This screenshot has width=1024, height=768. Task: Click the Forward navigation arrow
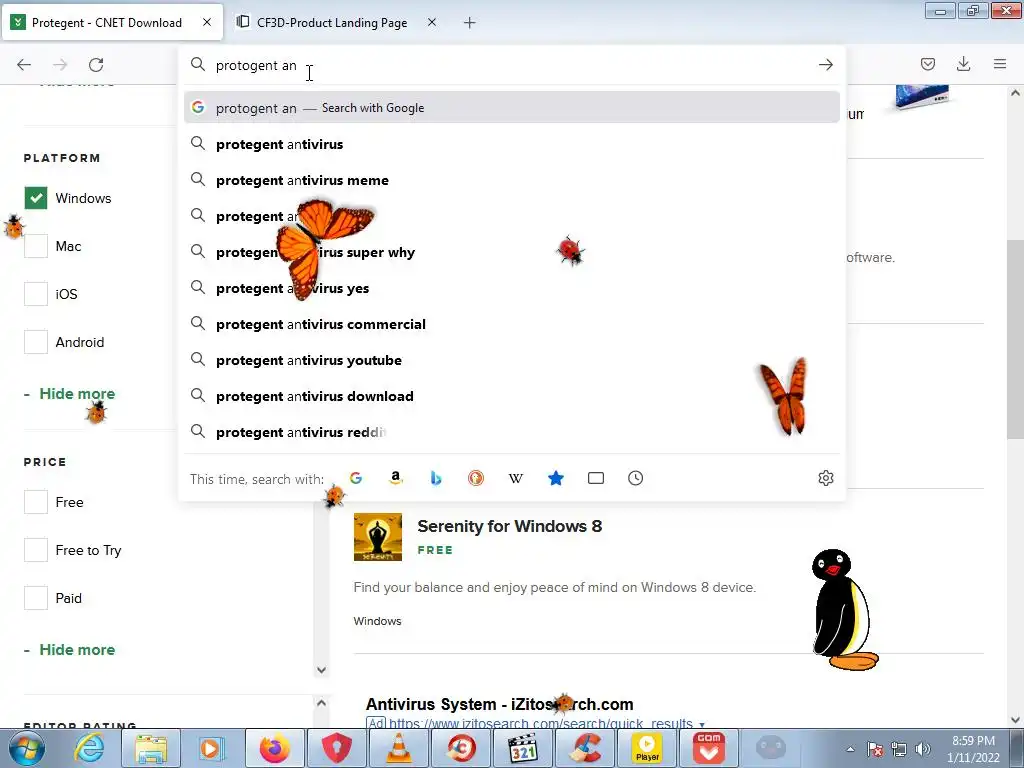pos(60,65)
